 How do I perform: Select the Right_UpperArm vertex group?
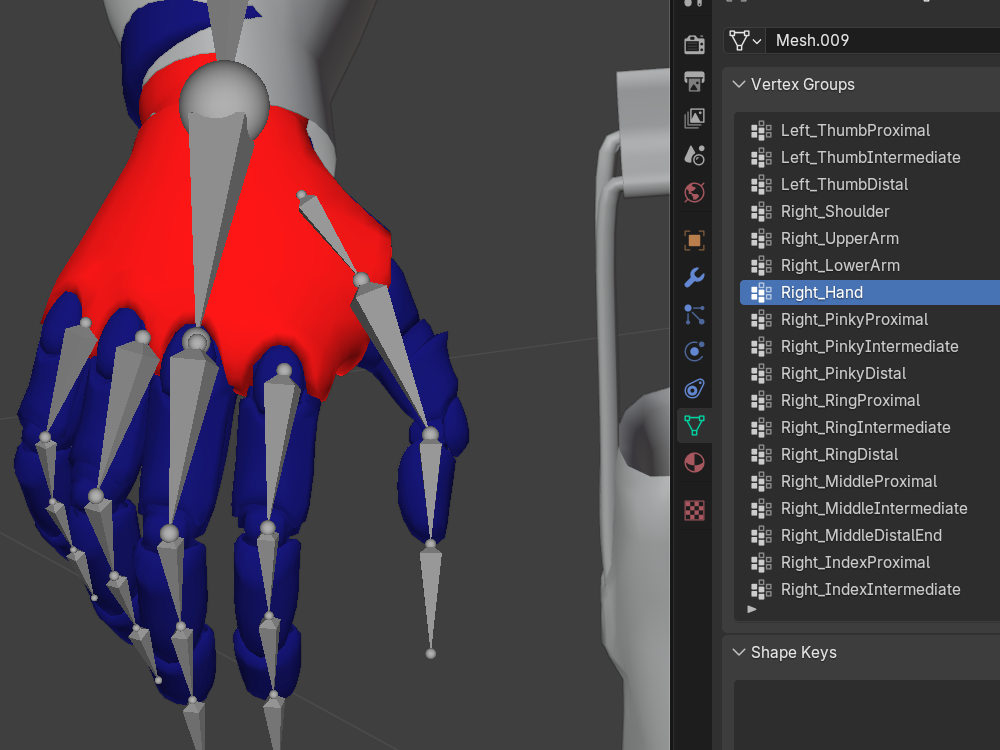pyautogui.click(x=870, y=239)
